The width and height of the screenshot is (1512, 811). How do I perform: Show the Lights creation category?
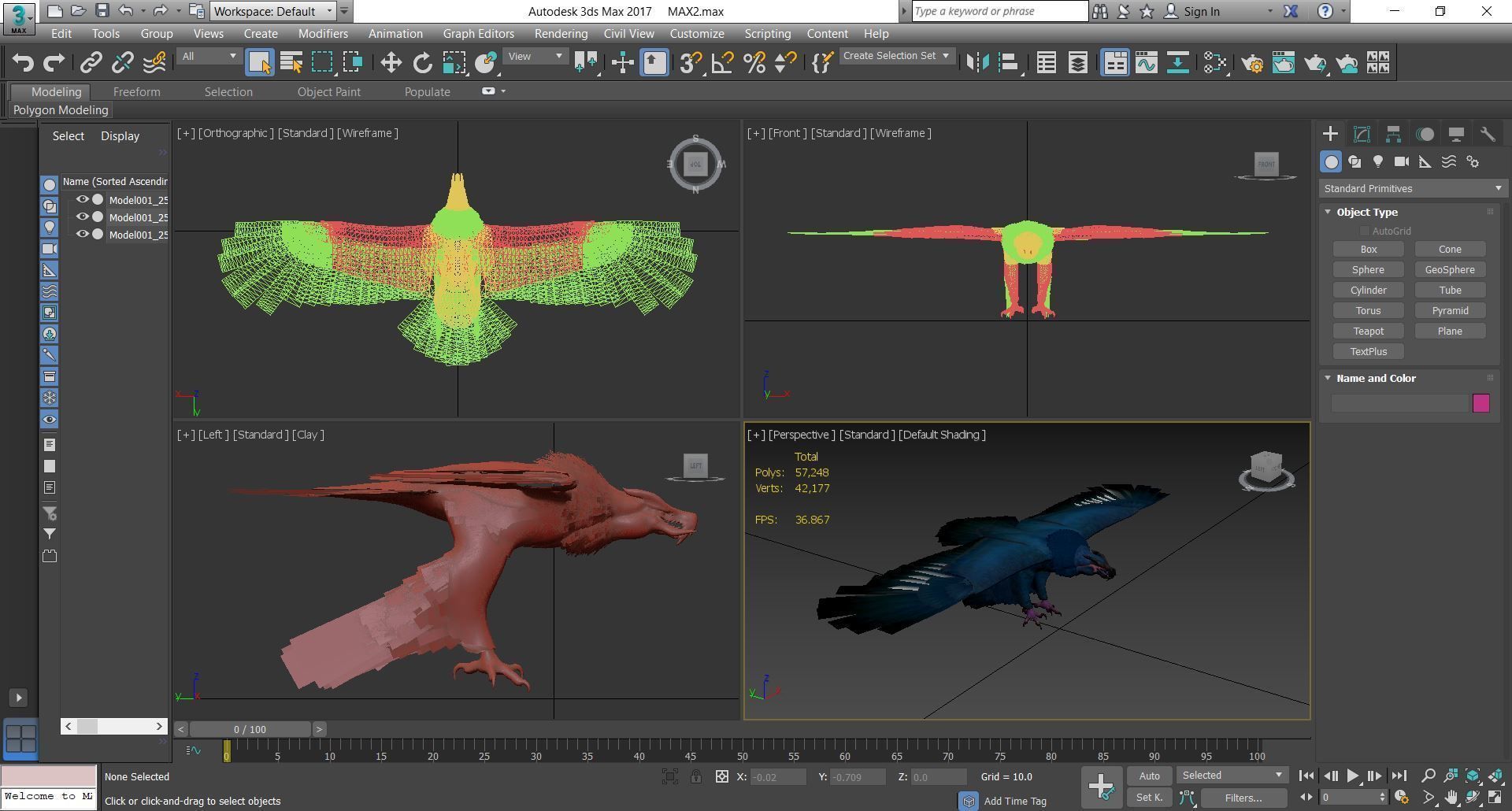(x=1378, y=161)
